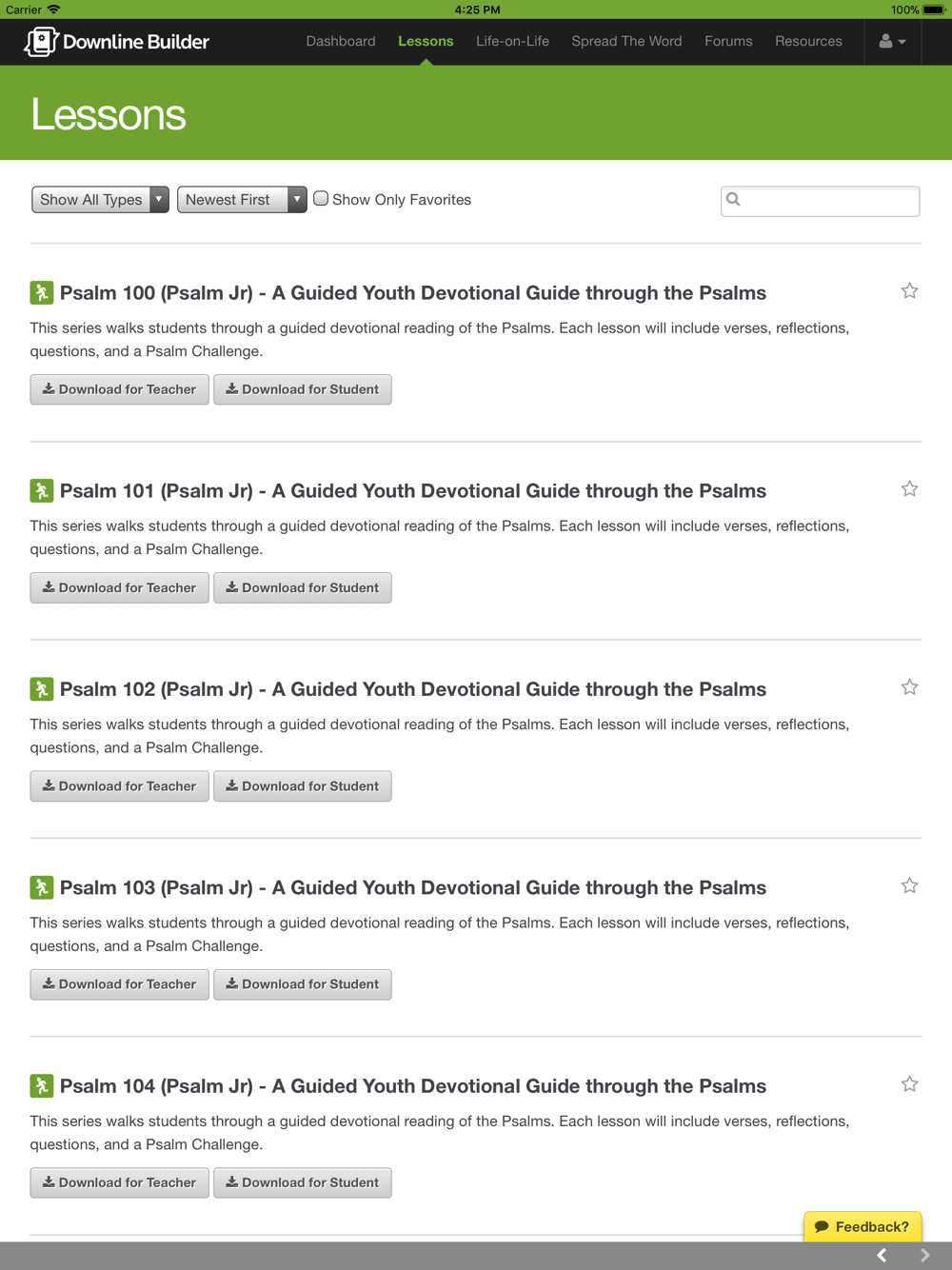952x1270 pixels.
Task: Expand the user account menu
Action: point(892,42)
